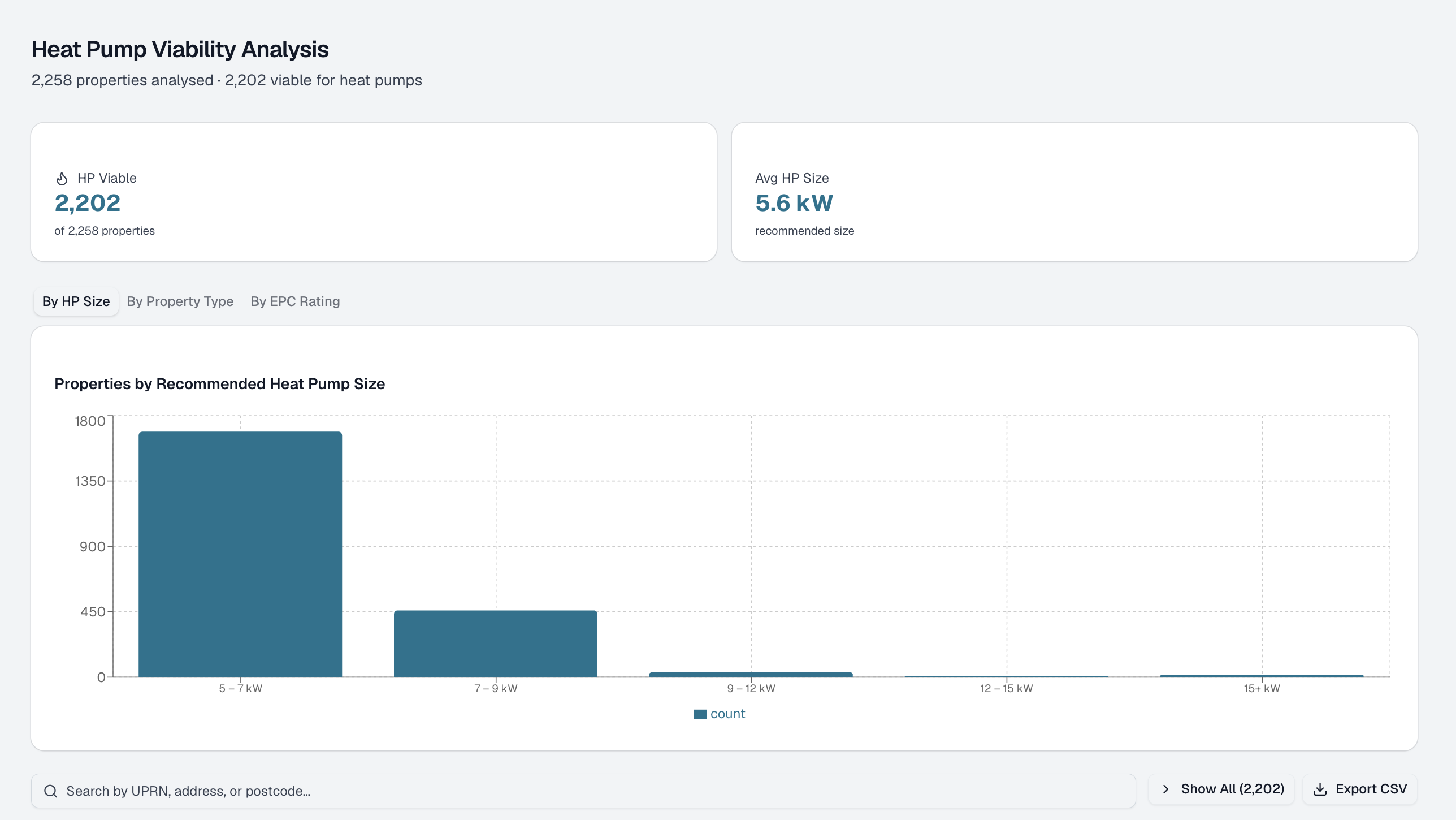Open the By EPC Rating tab
Screen dimensions: 1456x820
pyautogui.click(x=295, y=301)
